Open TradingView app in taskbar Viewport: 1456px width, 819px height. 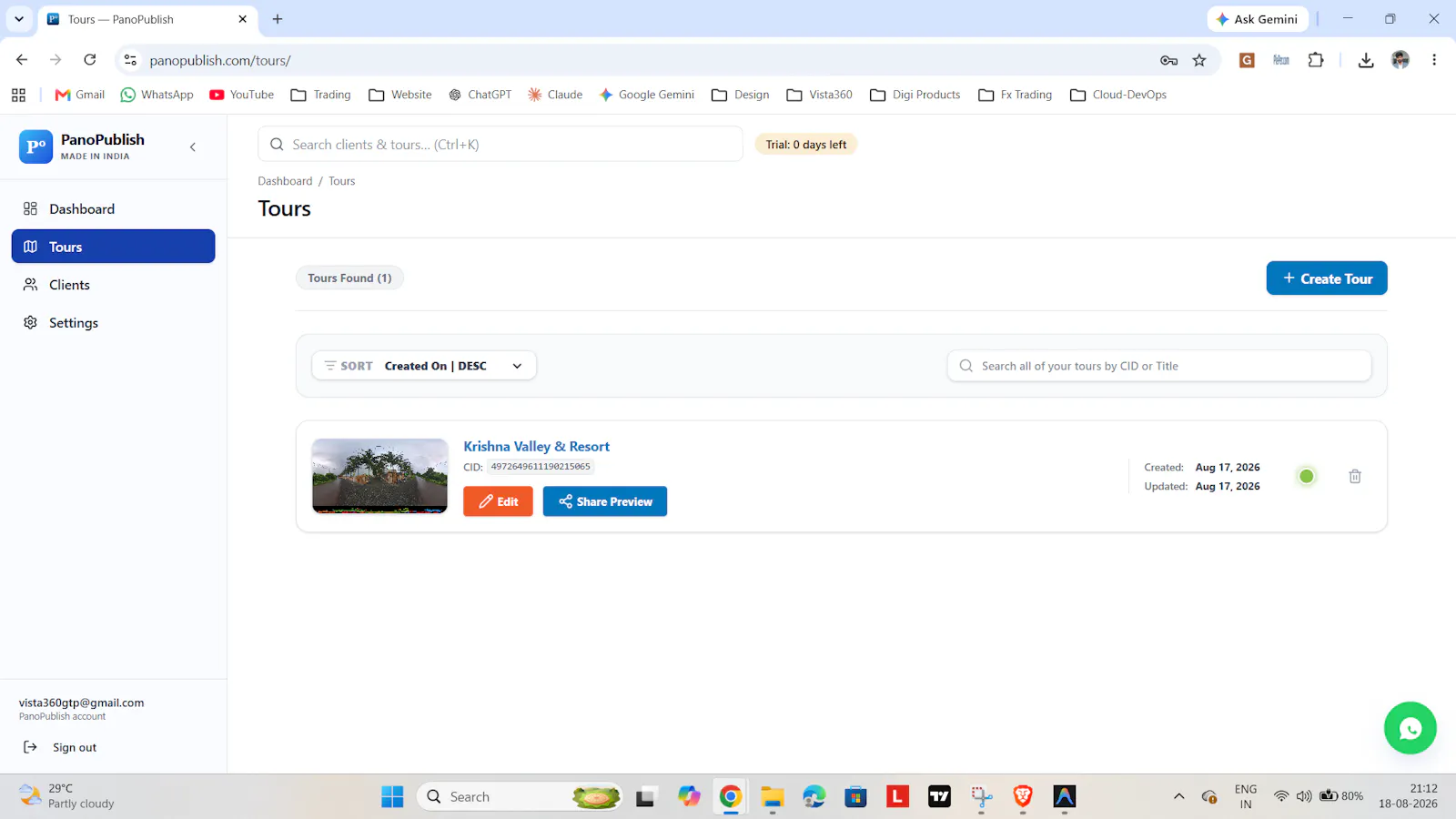[939, 797]
